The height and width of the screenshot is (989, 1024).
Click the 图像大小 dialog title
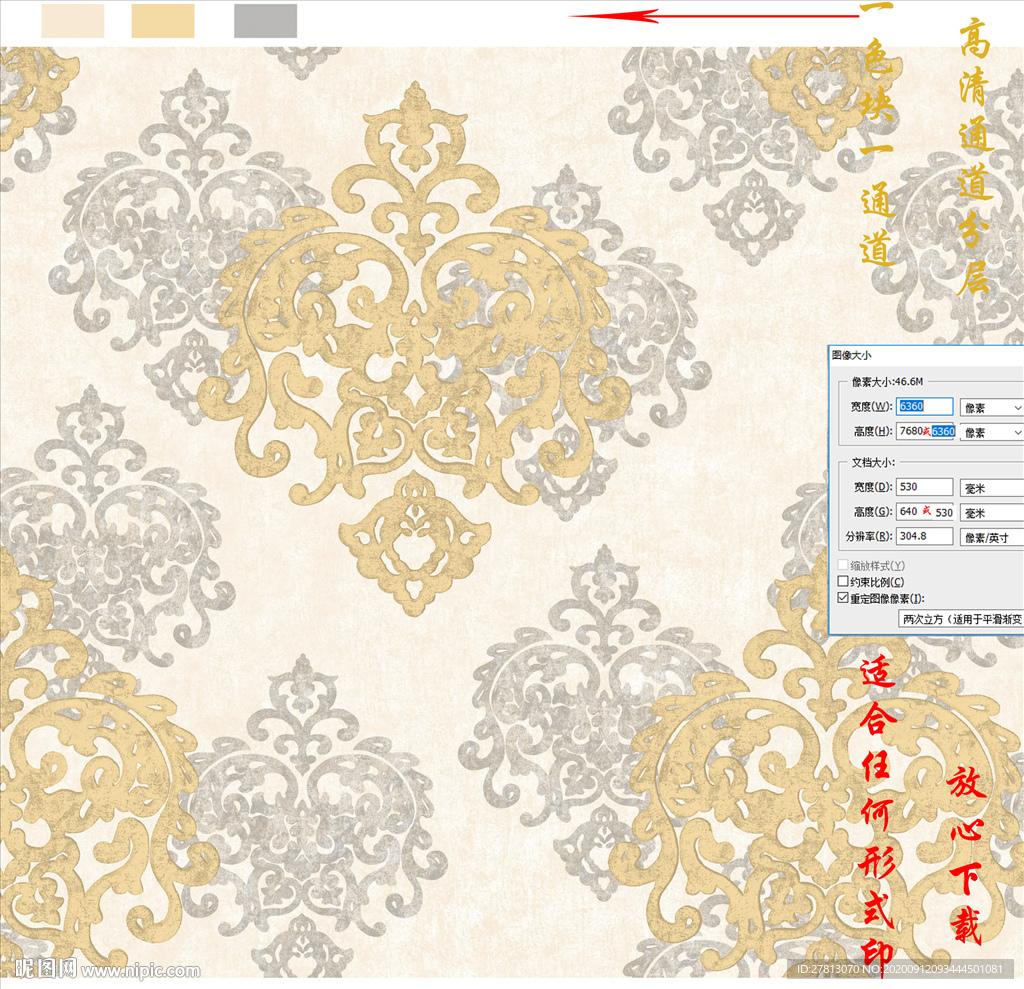(852, 355)
